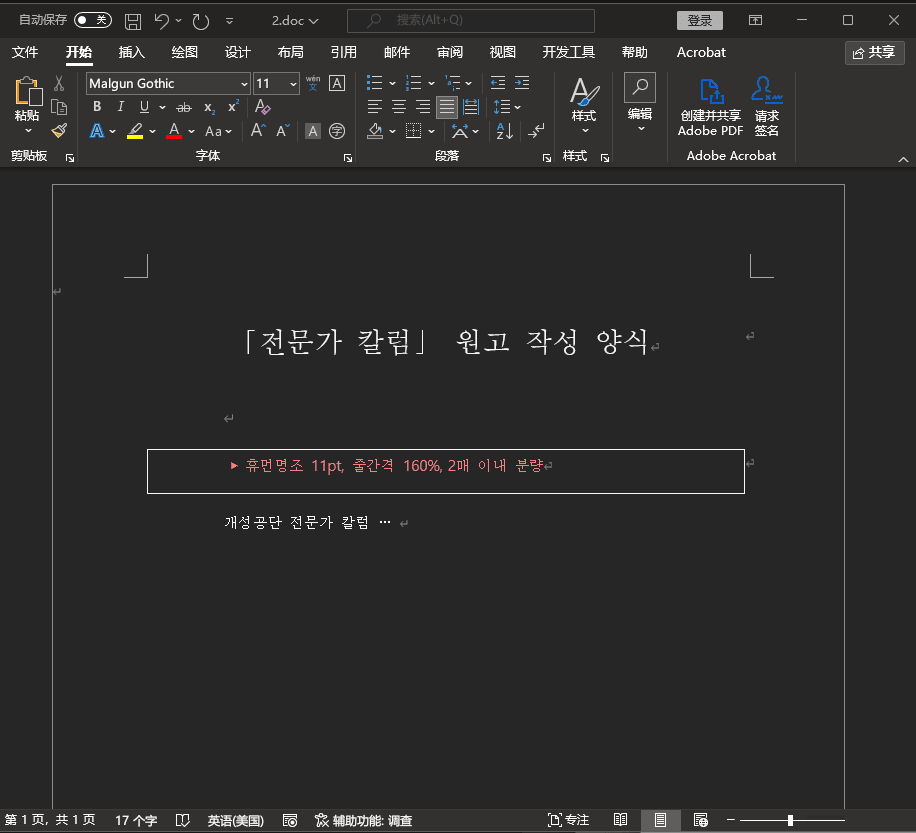
Task: Increase font size with A^ icon
Action: coord(258,130)
